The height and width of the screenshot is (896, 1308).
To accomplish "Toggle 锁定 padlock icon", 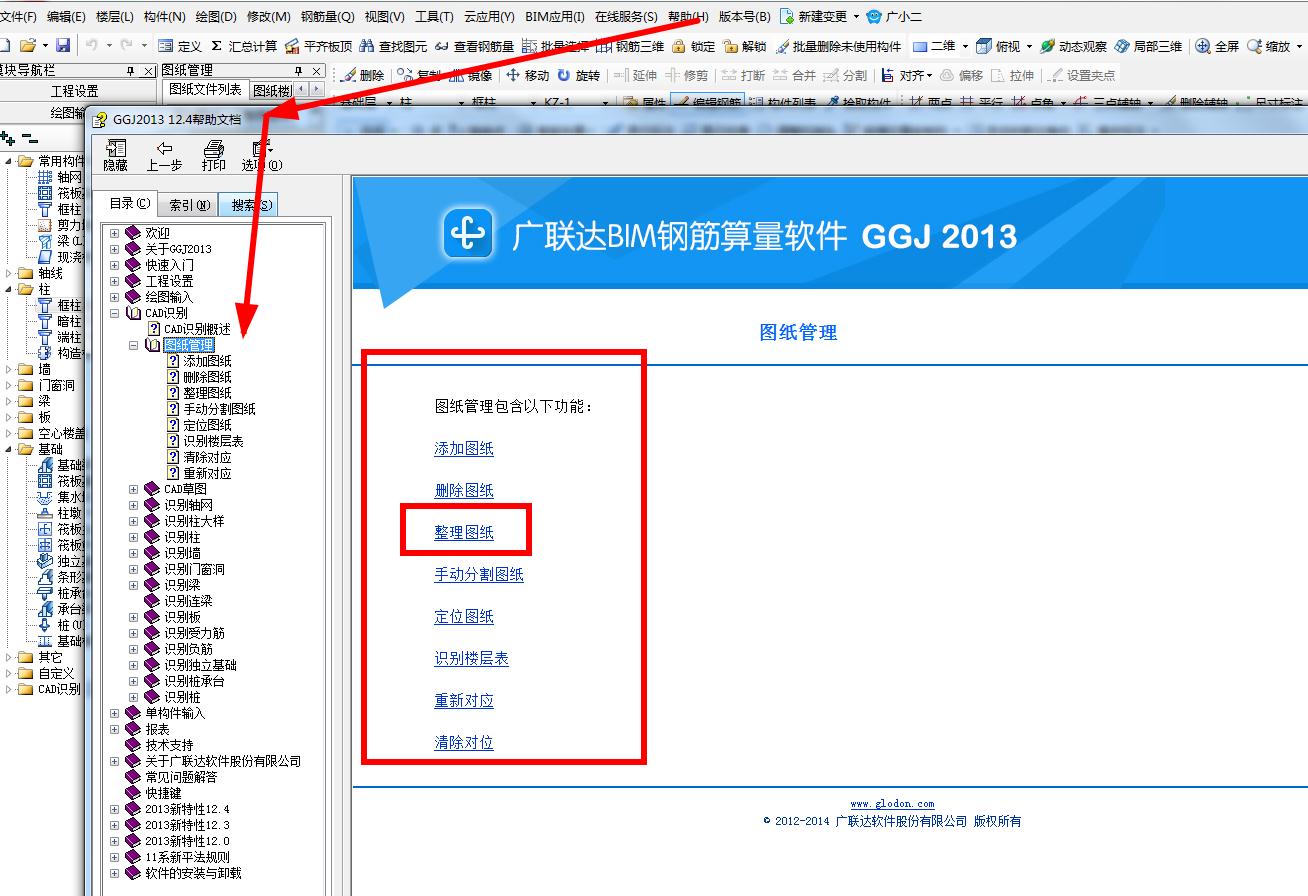I will click(x=693, y=46).
